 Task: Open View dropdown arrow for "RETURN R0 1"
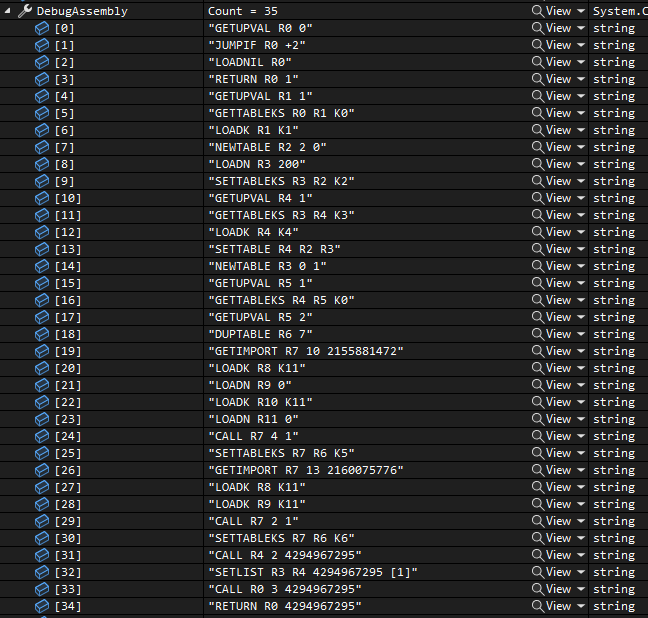581,79
